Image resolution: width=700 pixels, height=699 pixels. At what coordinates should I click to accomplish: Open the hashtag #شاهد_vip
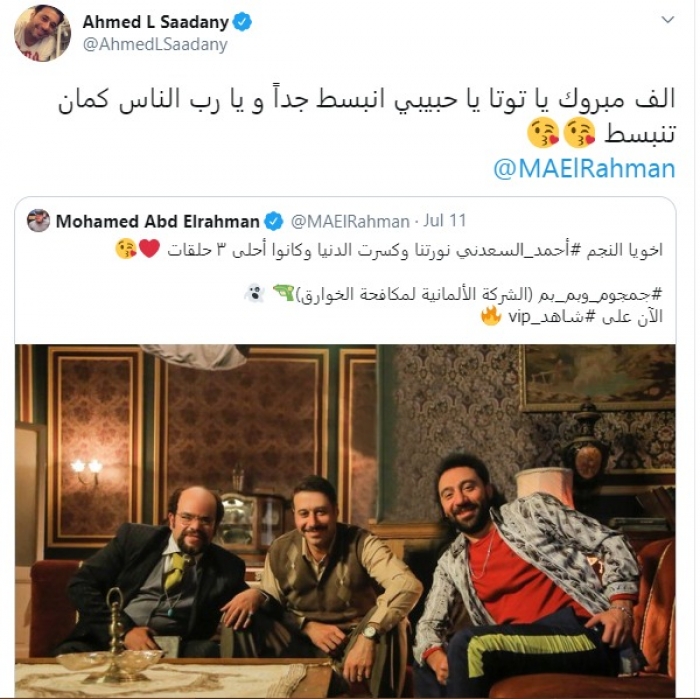(552, 316)
